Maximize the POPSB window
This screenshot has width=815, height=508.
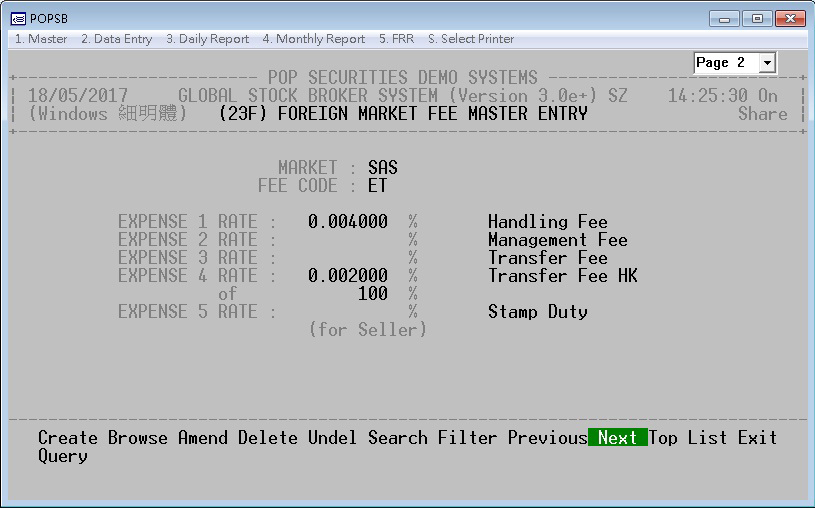(x=757, y=19)
